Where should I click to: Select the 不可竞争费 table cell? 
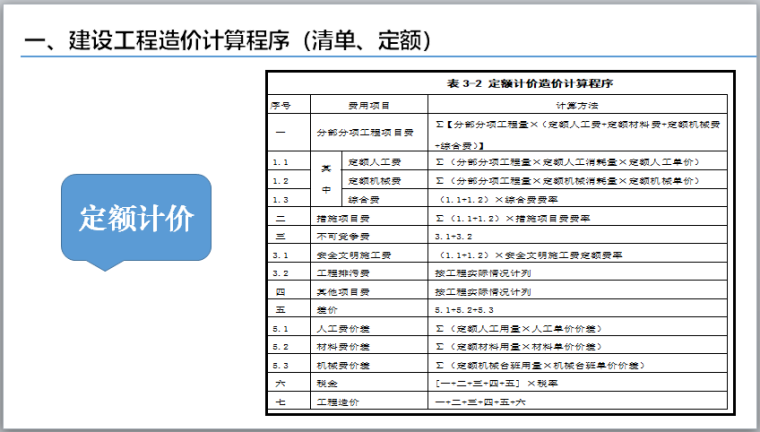pyautogui.click(x=369, y=236)
